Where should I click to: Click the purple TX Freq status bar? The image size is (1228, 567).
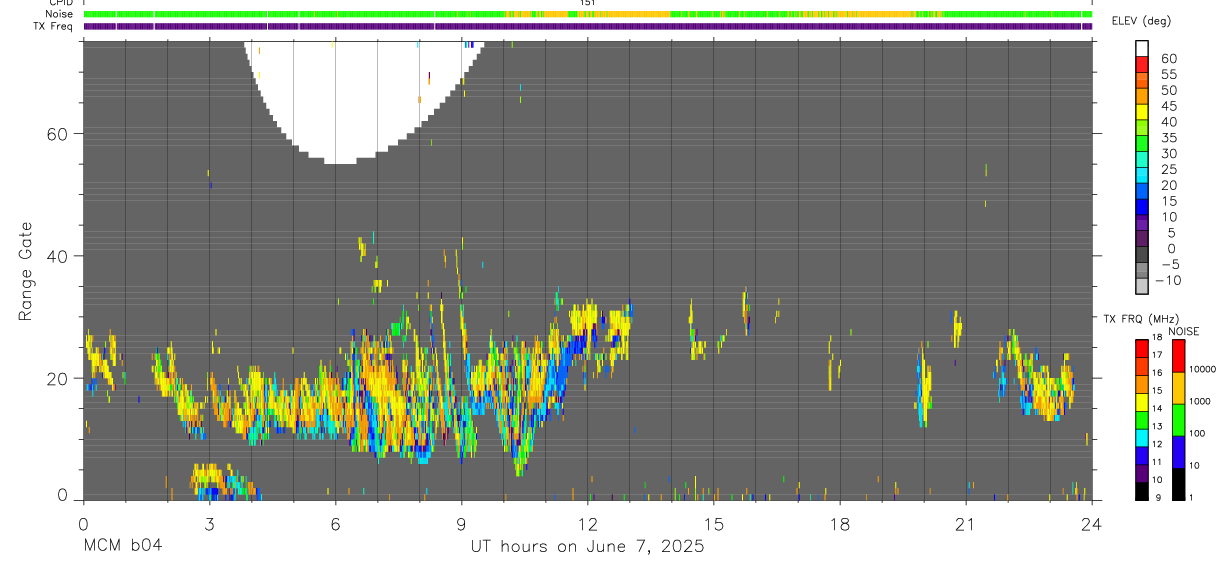587,26
